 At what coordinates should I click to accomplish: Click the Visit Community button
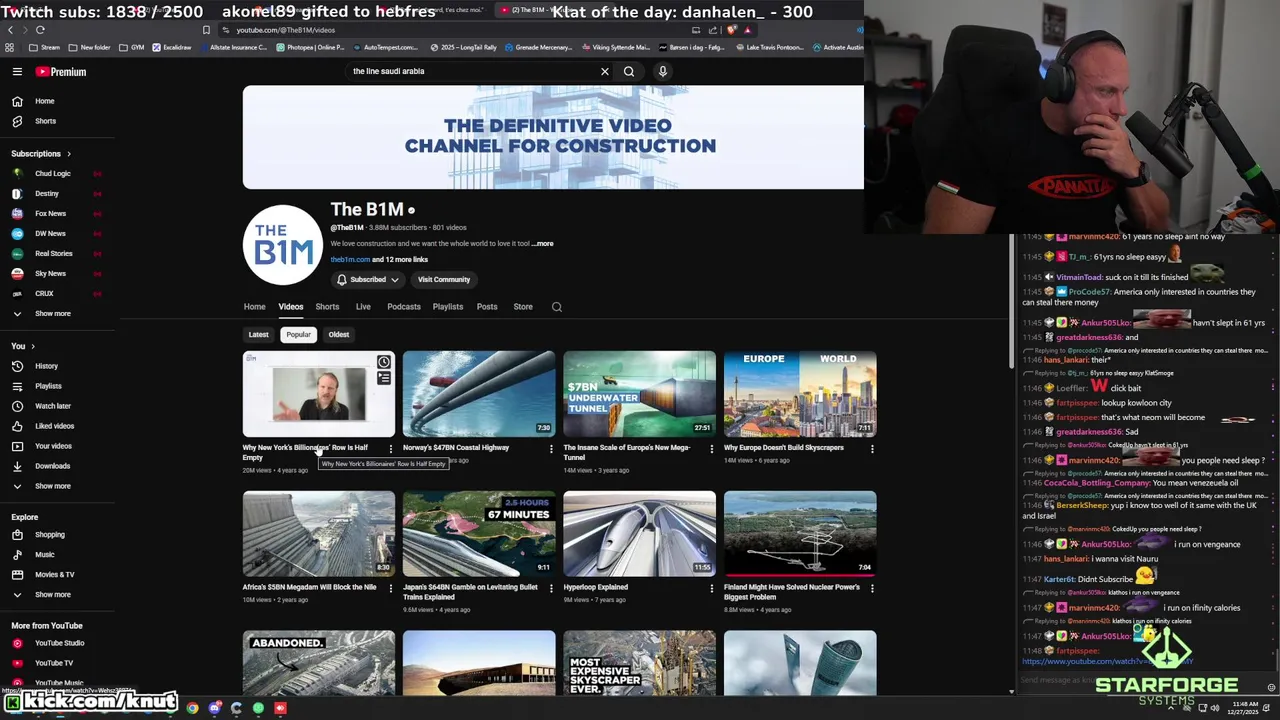tap(443, 280)
